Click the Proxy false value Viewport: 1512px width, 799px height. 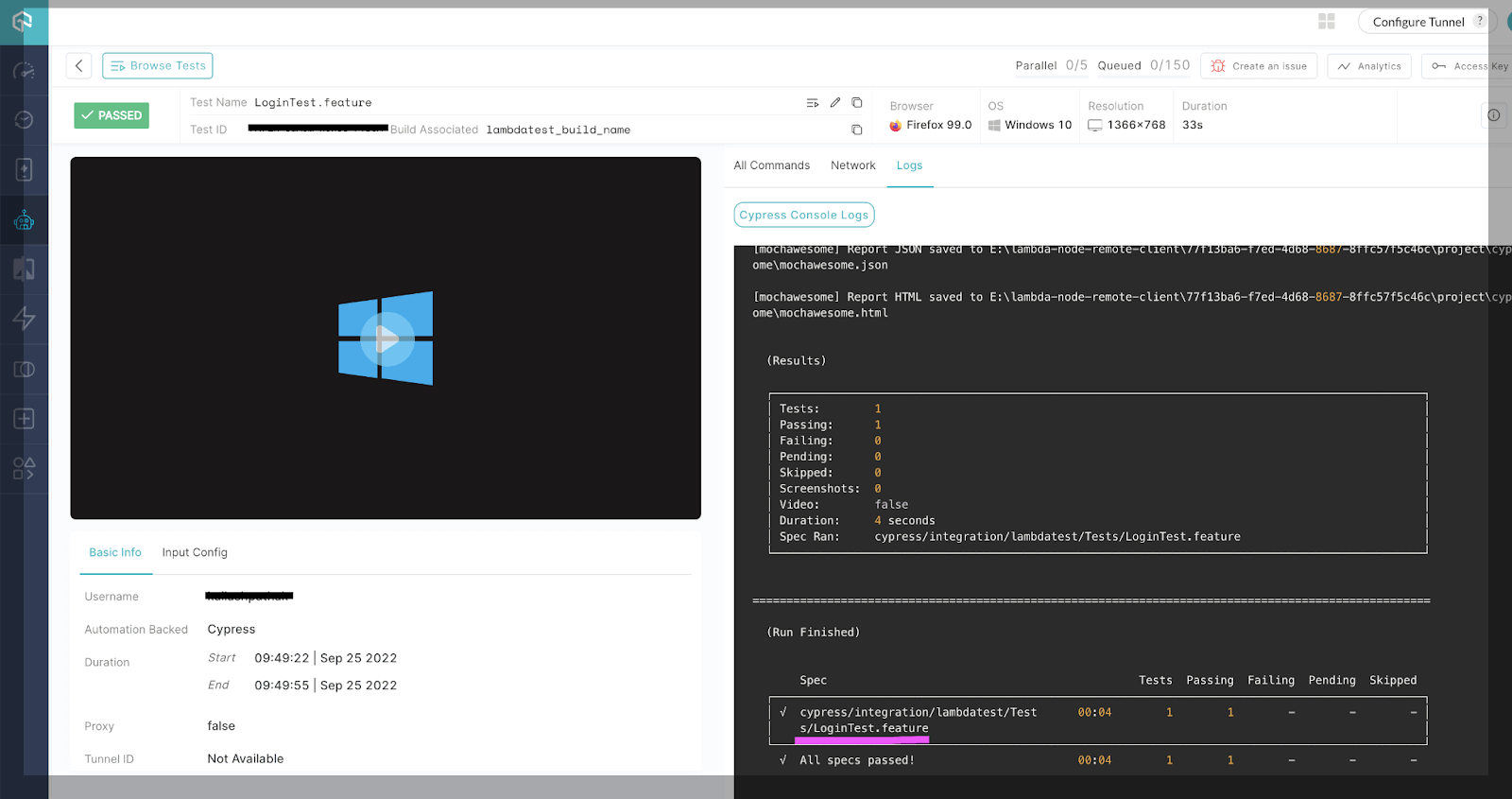[221, 726]
